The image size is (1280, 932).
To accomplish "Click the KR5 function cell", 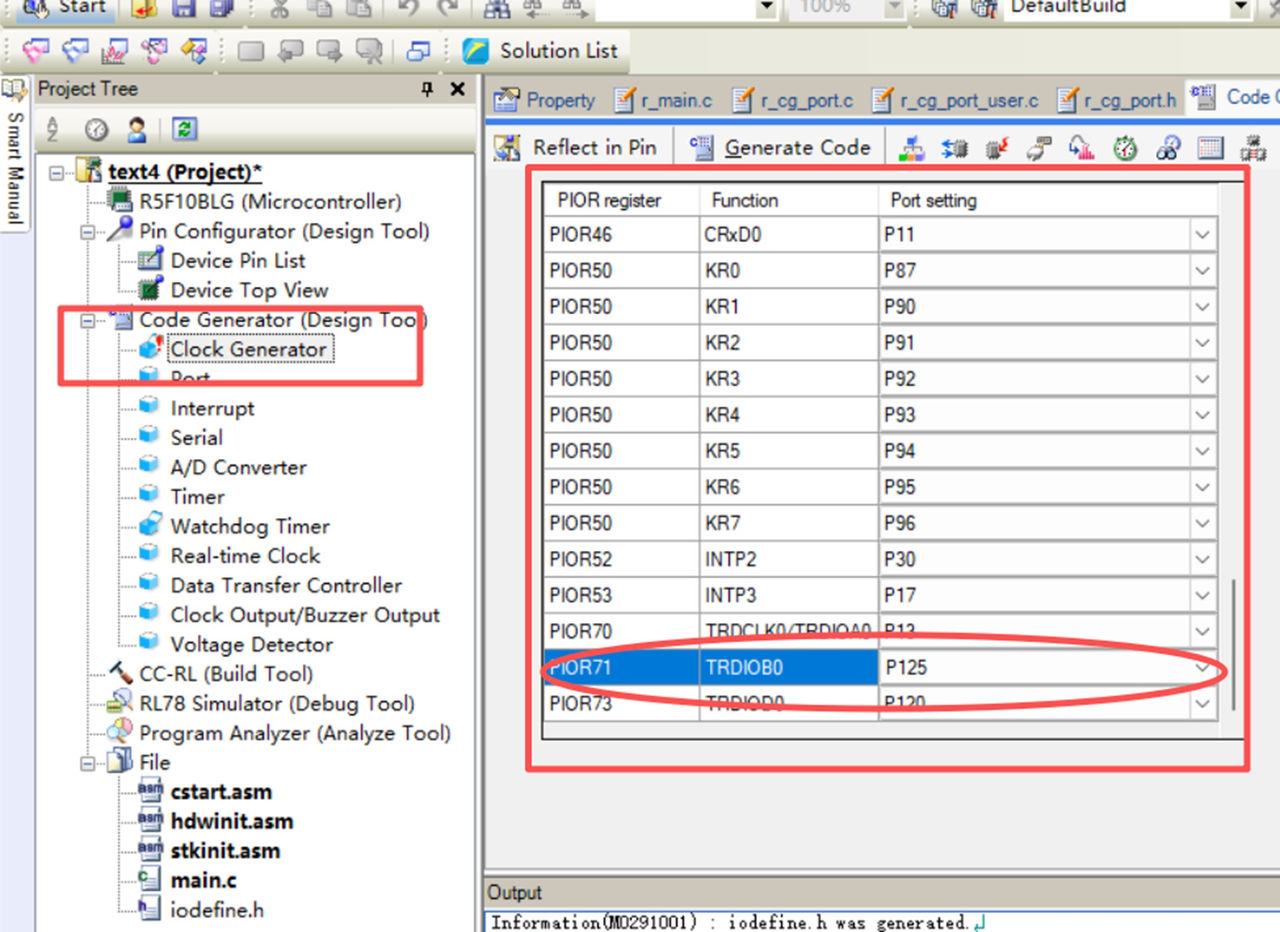I will click(789, 451).
